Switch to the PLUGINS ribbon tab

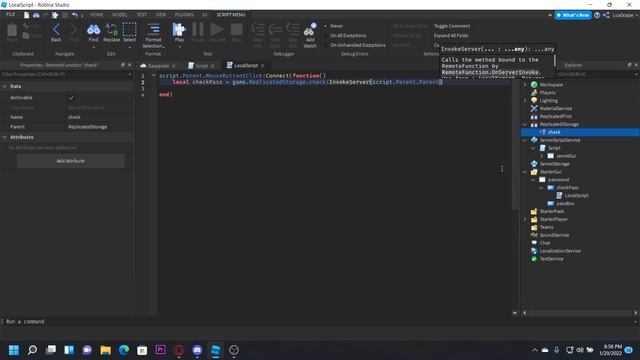point(184,15)
